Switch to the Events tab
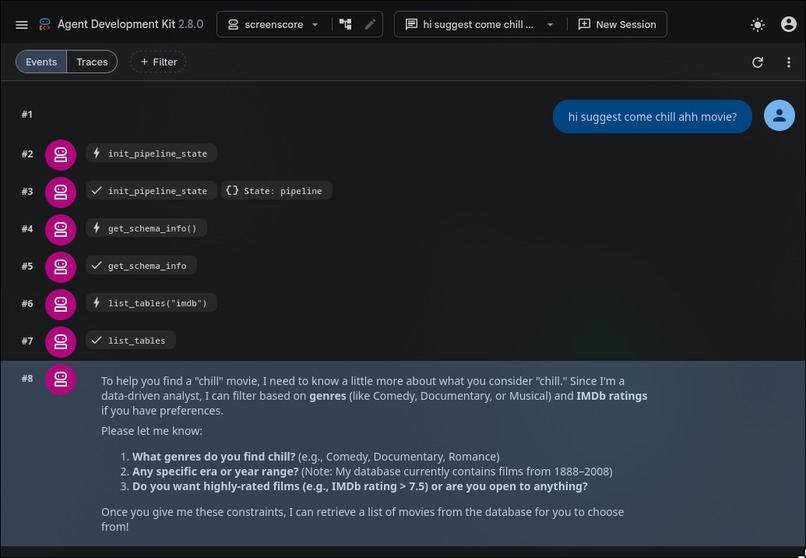This screenshot has height=558, width=806. (41, 62)
